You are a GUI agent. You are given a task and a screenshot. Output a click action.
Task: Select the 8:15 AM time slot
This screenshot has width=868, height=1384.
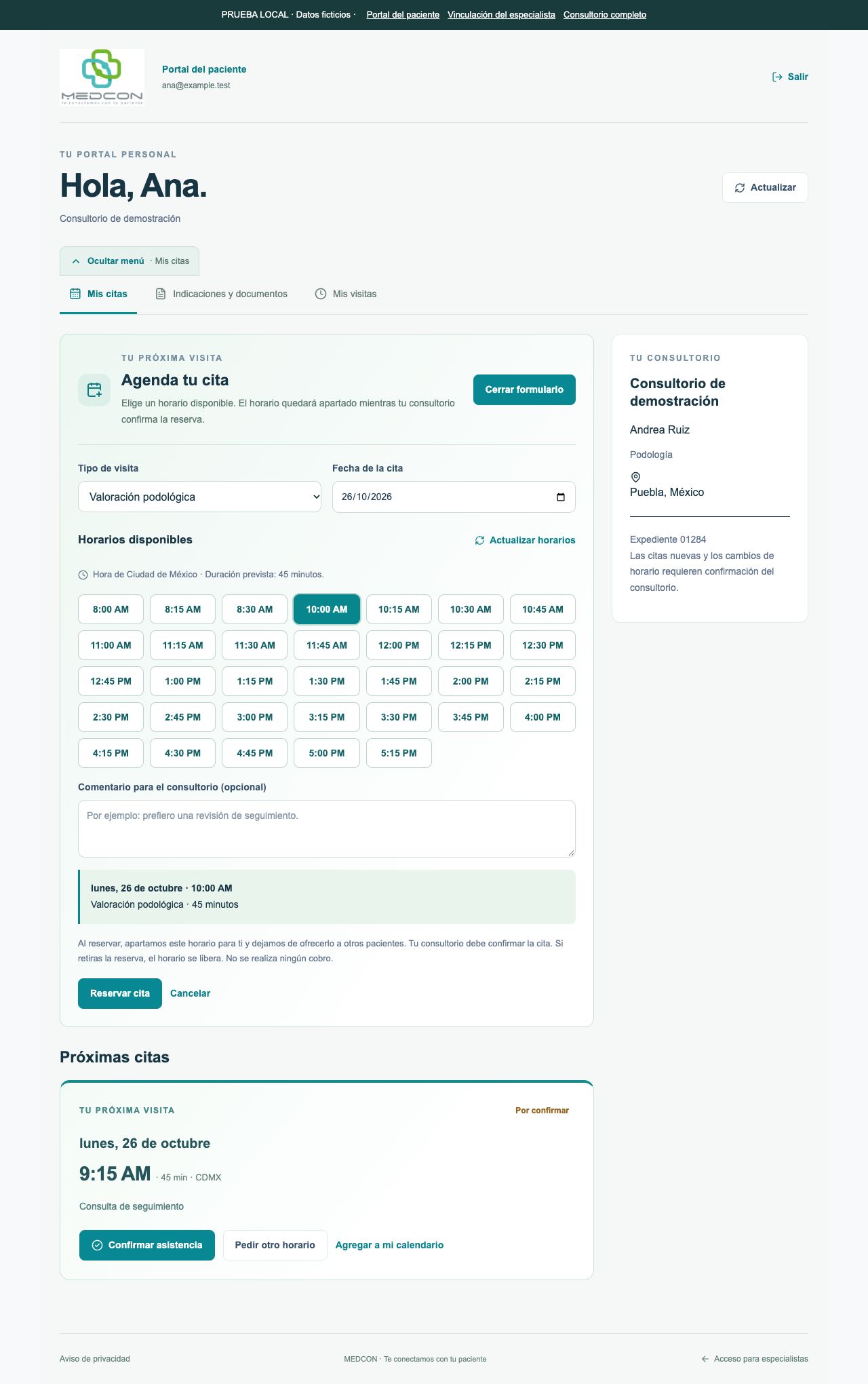182,609
